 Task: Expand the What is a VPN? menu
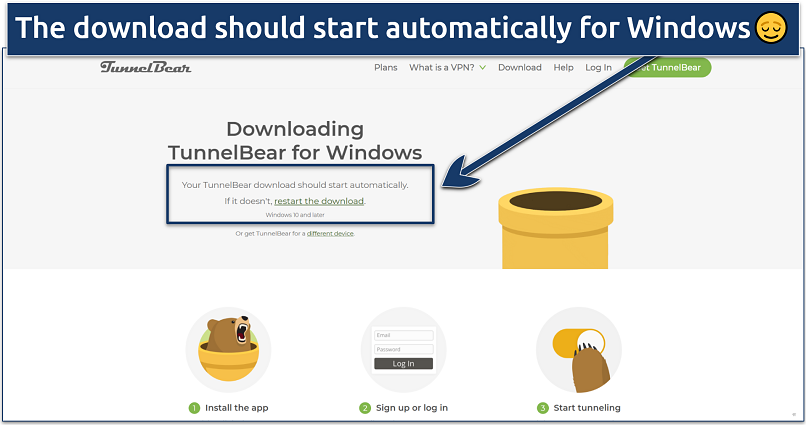coord(447,67)
